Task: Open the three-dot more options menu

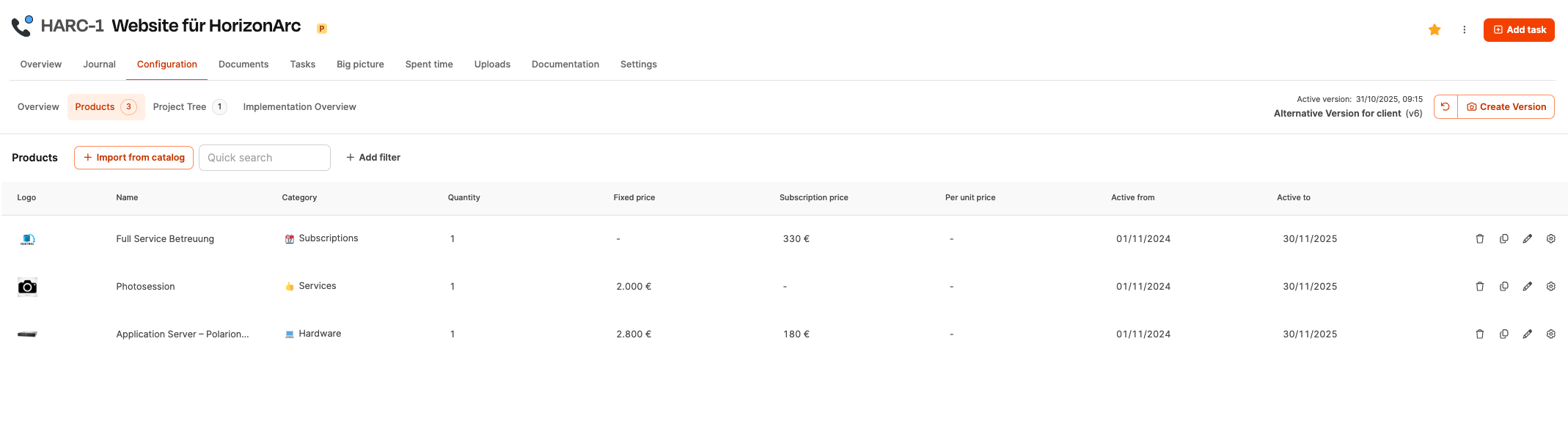Action: point(1464,30)
